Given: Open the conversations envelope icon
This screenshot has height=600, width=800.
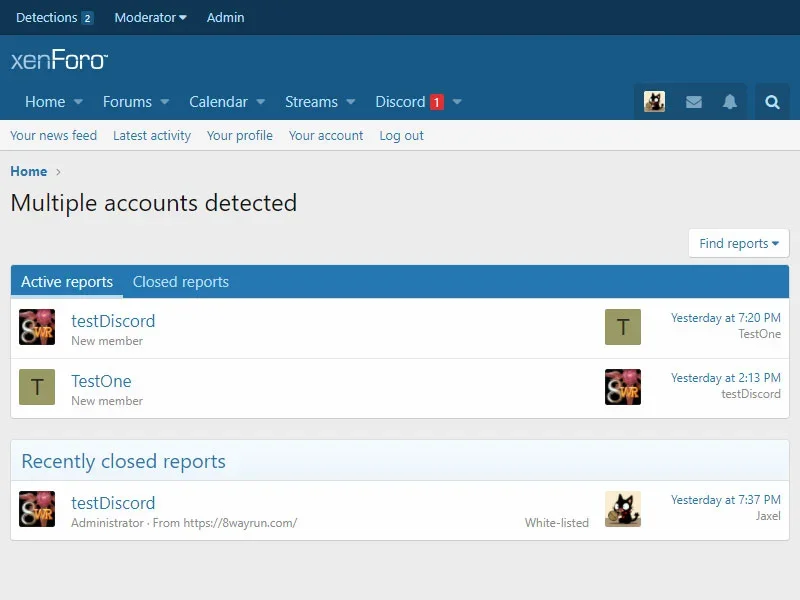Looking at the screenshot, I should click(x=693, y=102).
